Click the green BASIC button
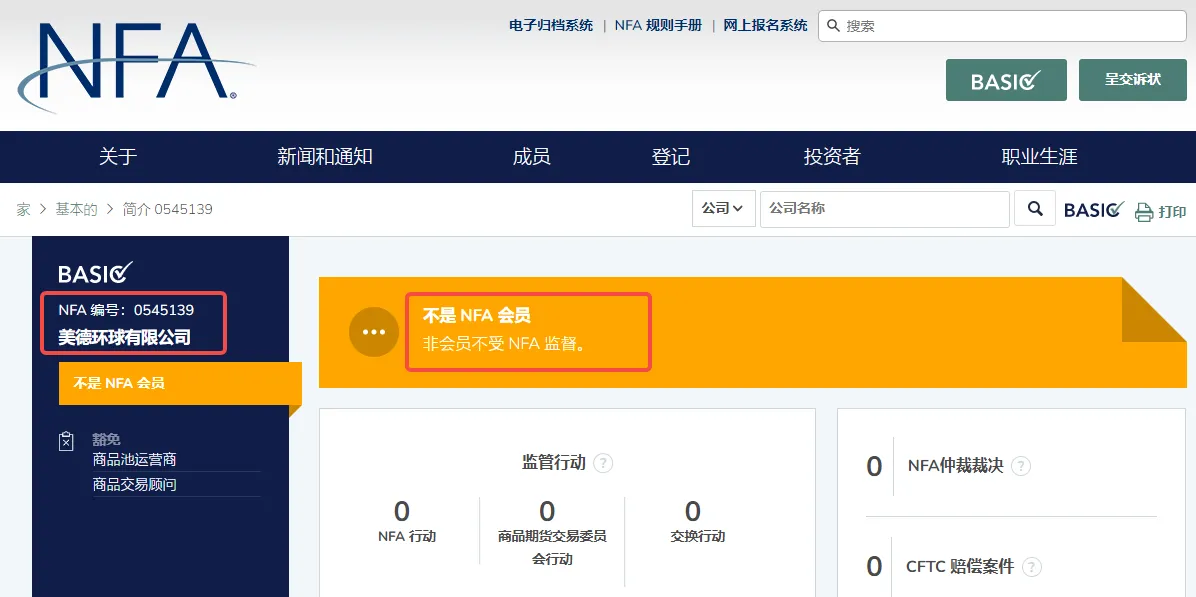Image resolution: width=1196 pixels, height=597 pixels. coord(1006,80)
